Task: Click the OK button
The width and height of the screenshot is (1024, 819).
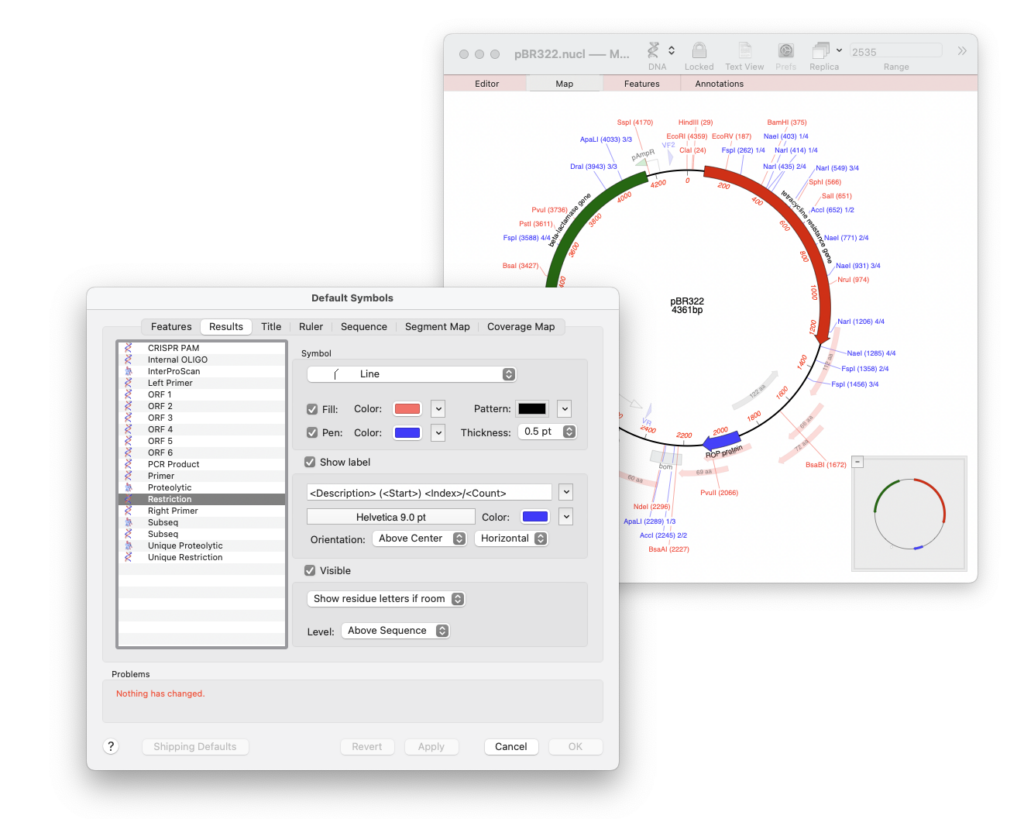Action: (x=575, y=747)
